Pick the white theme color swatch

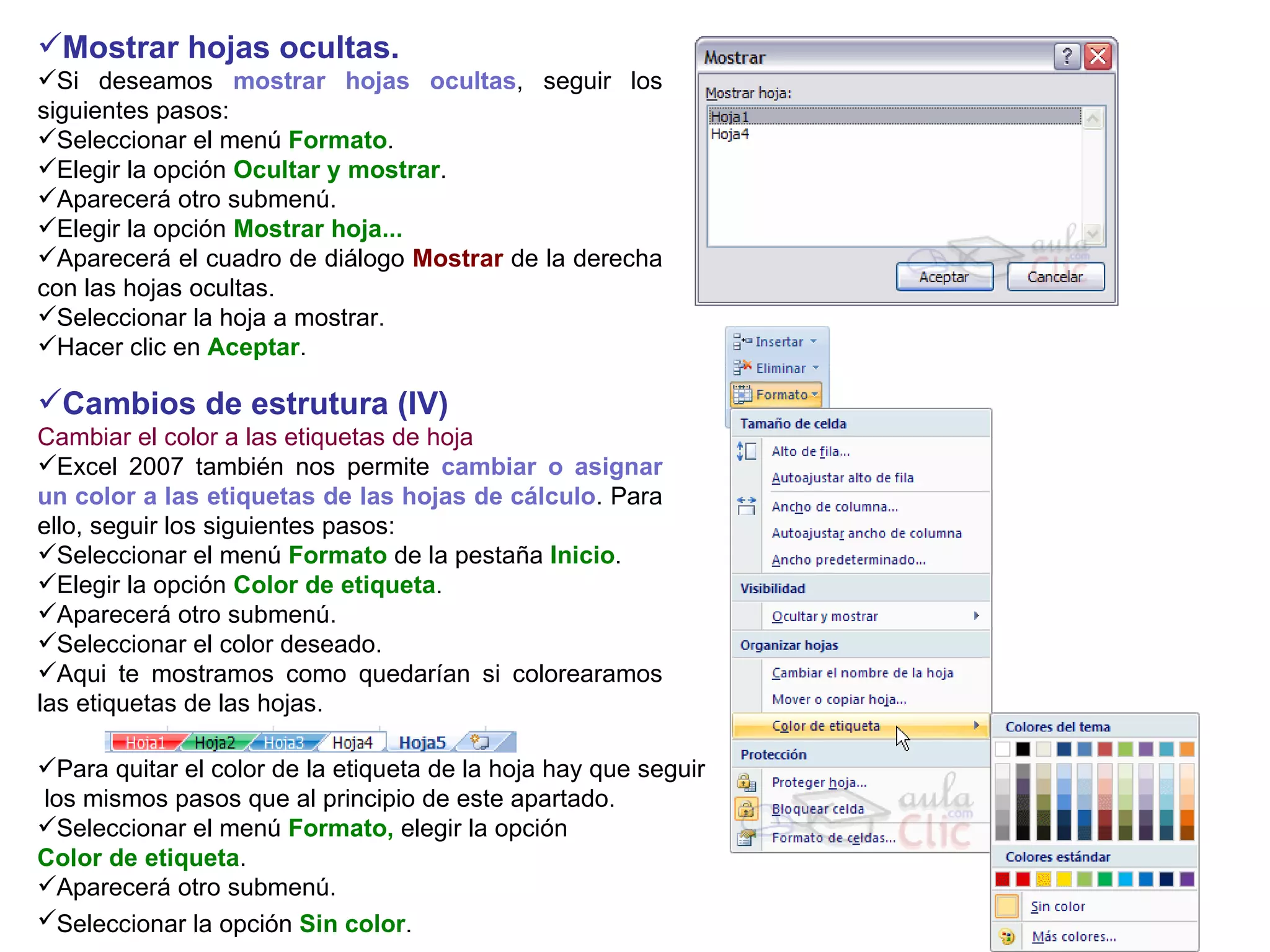tap(1003, 749)
